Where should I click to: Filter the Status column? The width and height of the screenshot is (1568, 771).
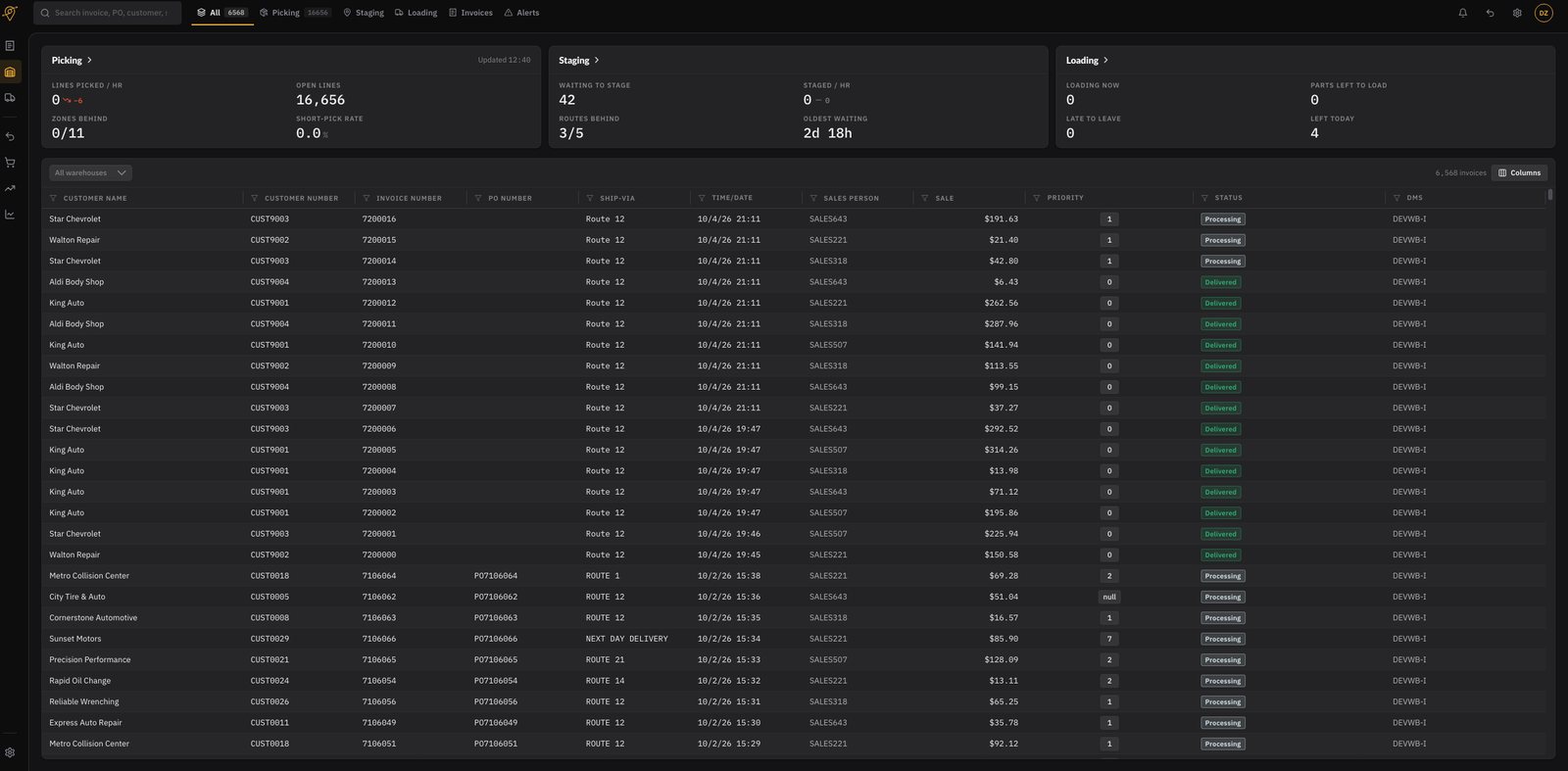(x=1205, y=198)
